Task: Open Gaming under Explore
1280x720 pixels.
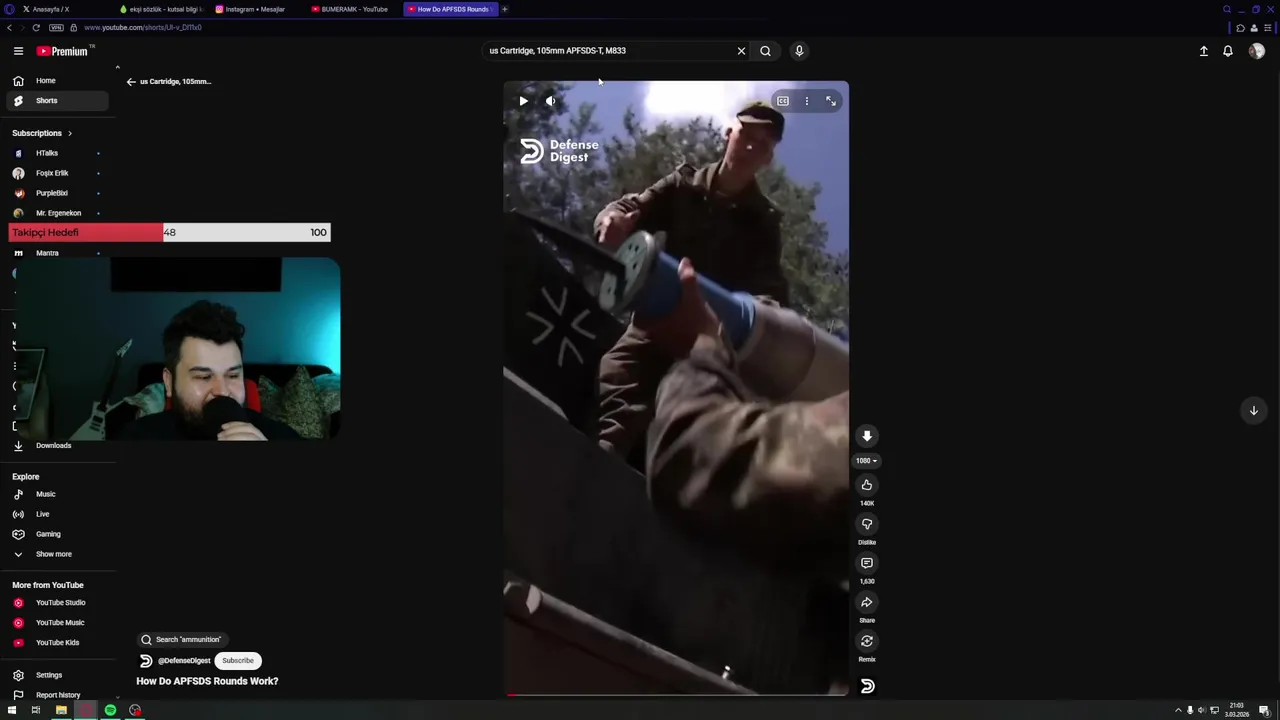Action: point(58,534)
